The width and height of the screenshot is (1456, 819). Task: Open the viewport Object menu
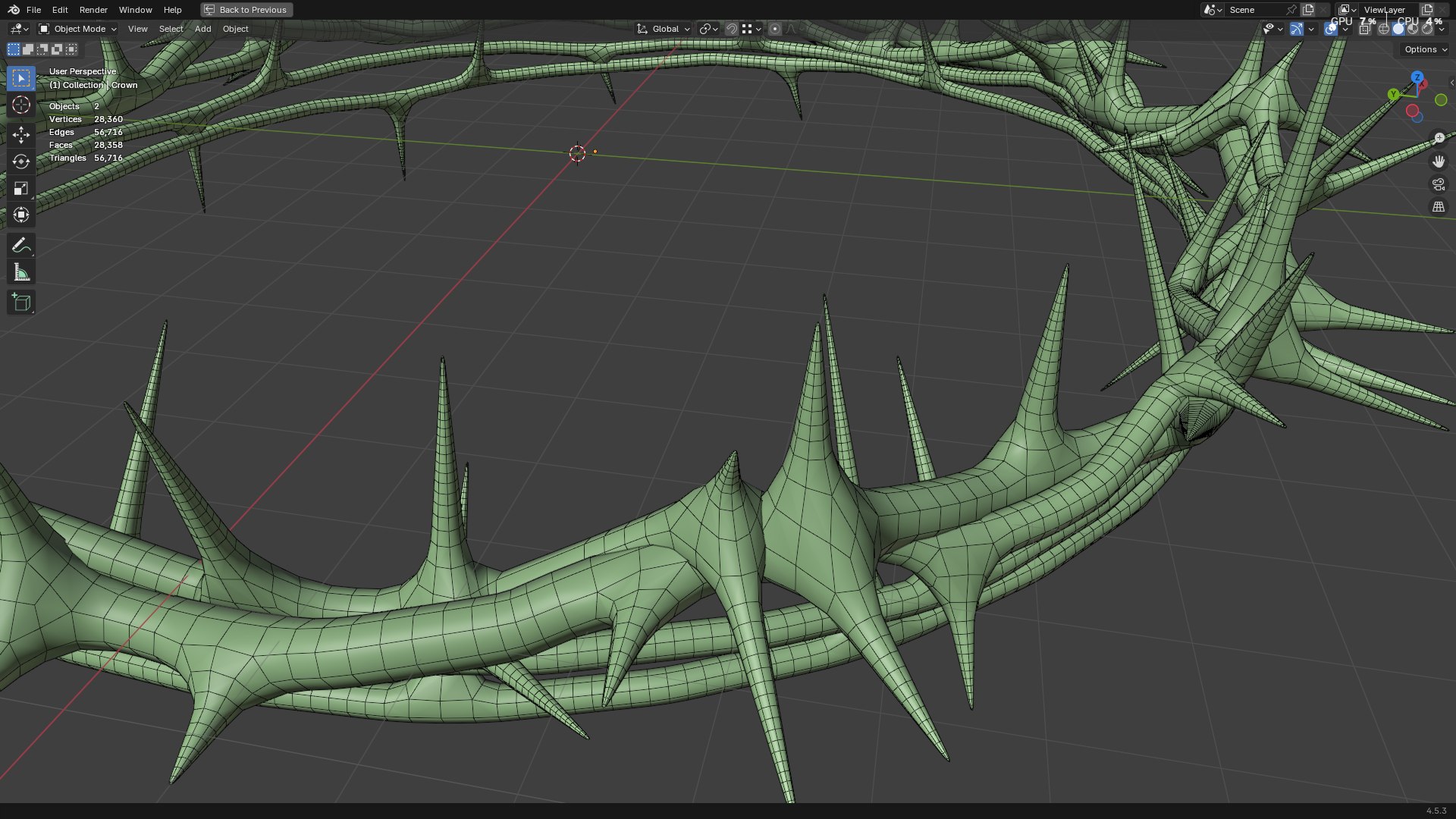click(x=235, y=29)
